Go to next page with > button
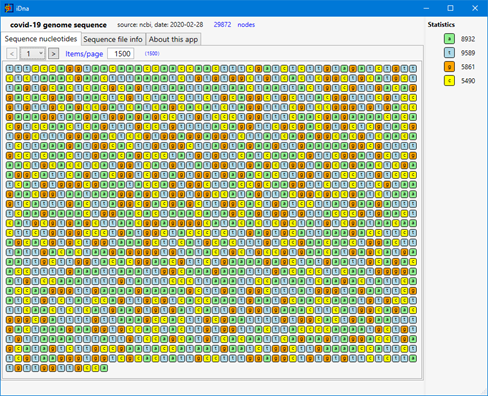Screen dimensions: 488x396 pos(53,53)
